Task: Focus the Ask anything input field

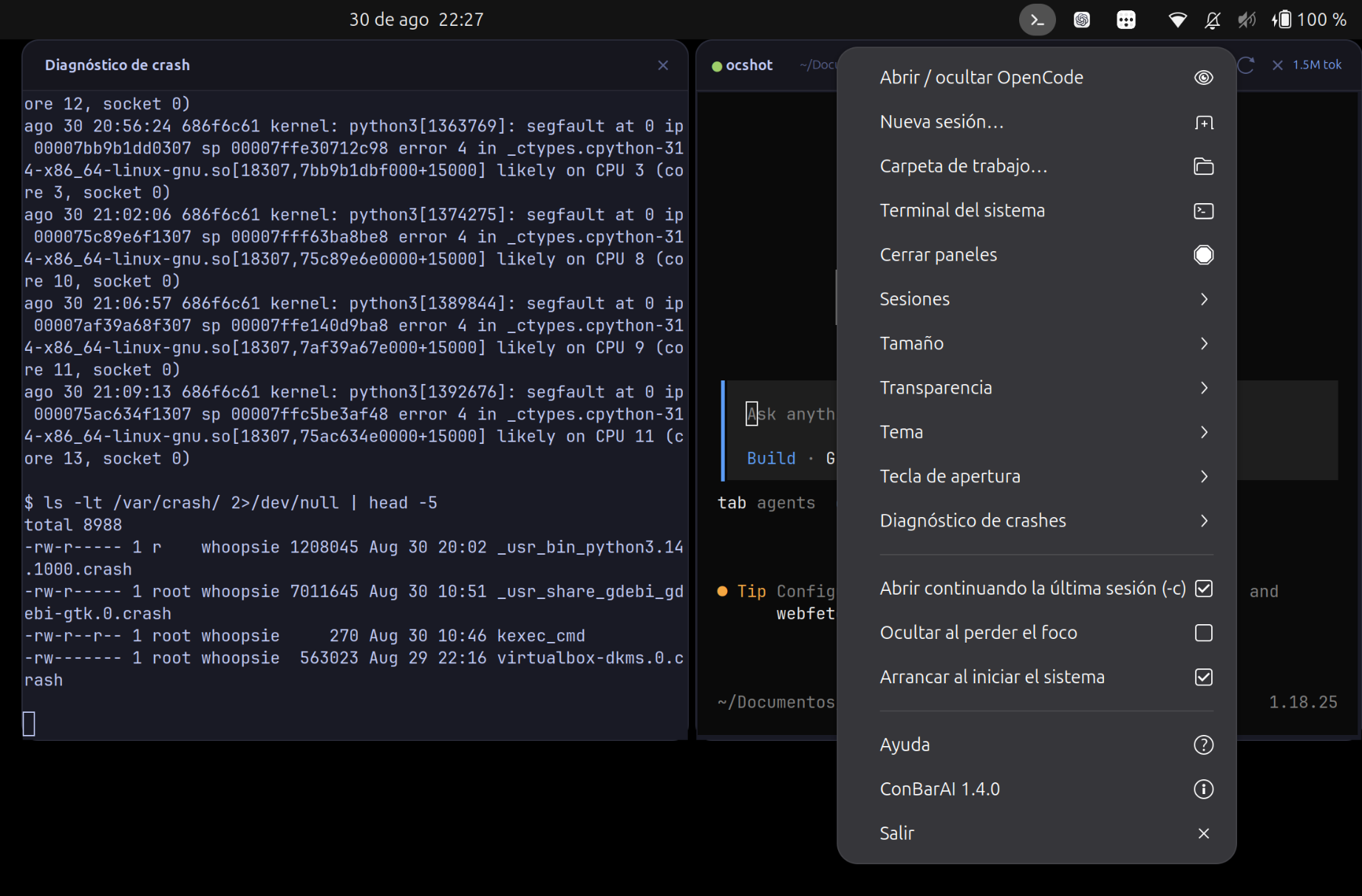Action: coord(791,414)
